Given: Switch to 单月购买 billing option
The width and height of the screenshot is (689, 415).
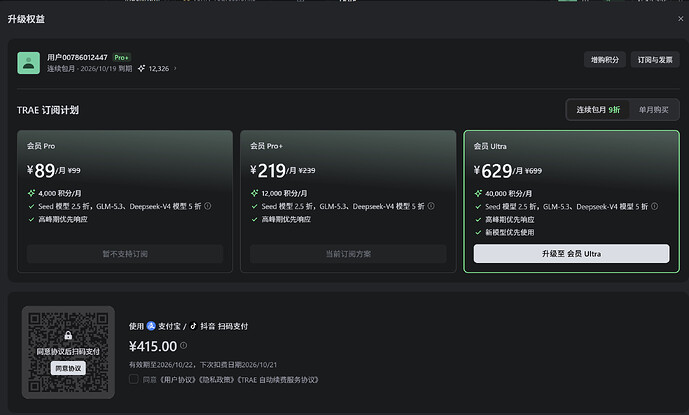Looking at the screenshot, I should pyautogui.click(x=653, y=109).
